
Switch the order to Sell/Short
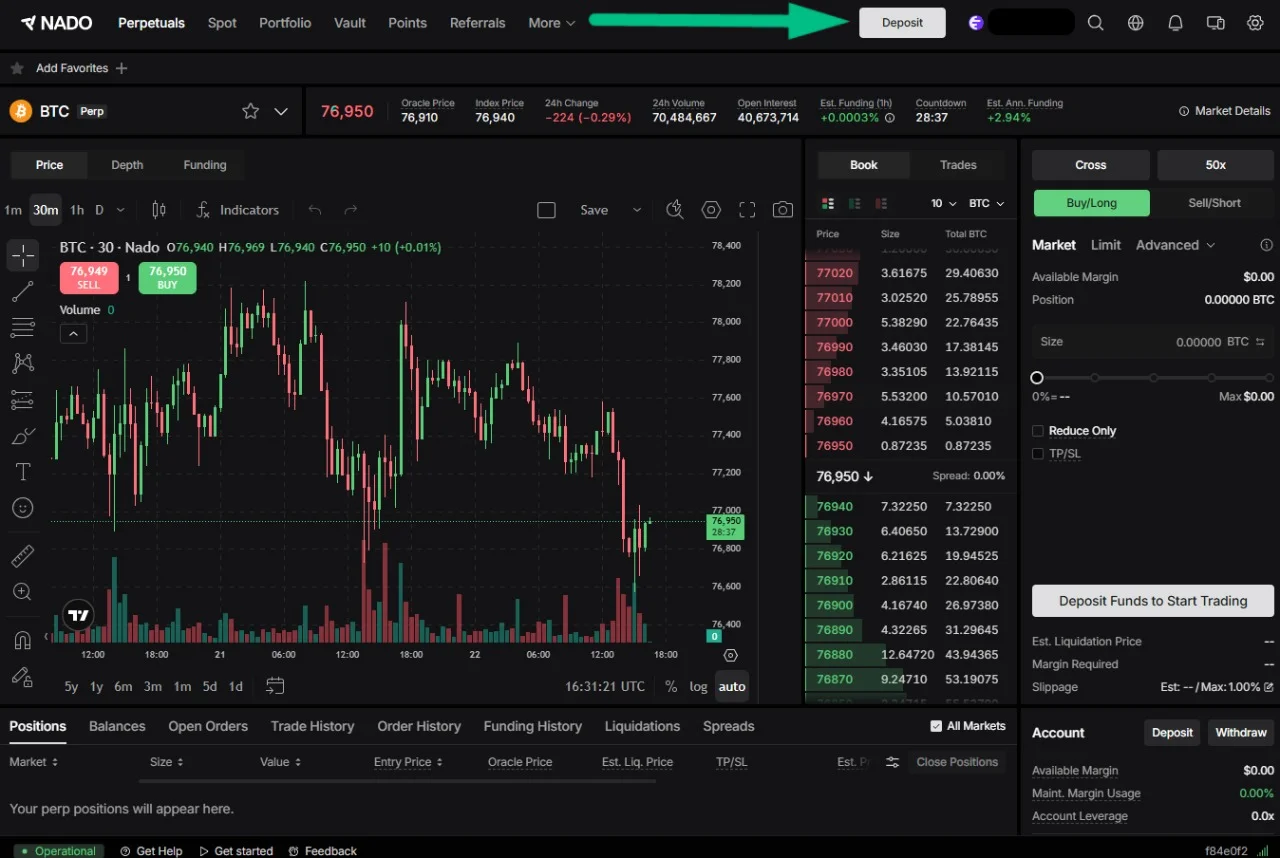1214,203
